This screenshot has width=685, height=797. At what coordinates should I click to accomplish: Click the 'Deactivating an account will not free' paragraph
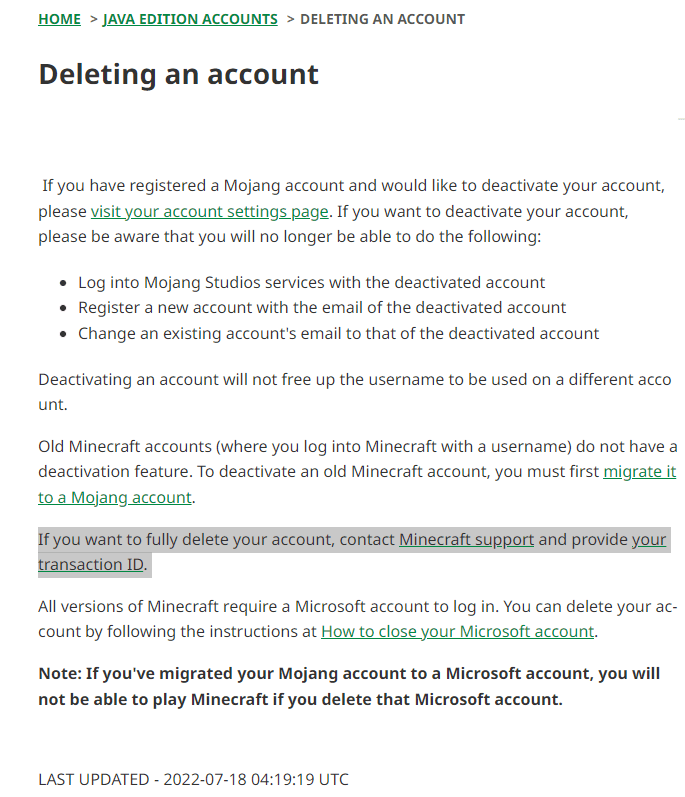[x=300, y=380]
